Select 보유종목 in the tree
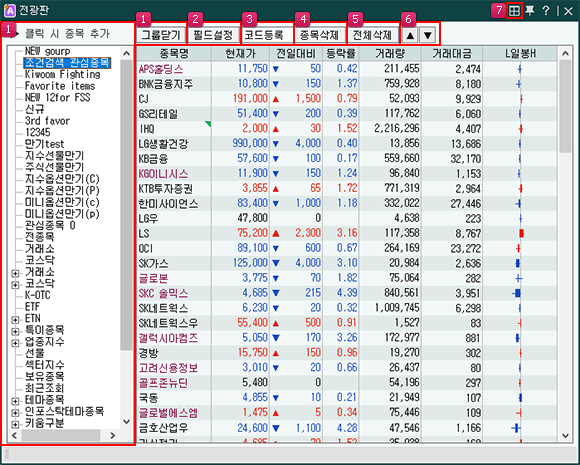 tap(44, 376)
